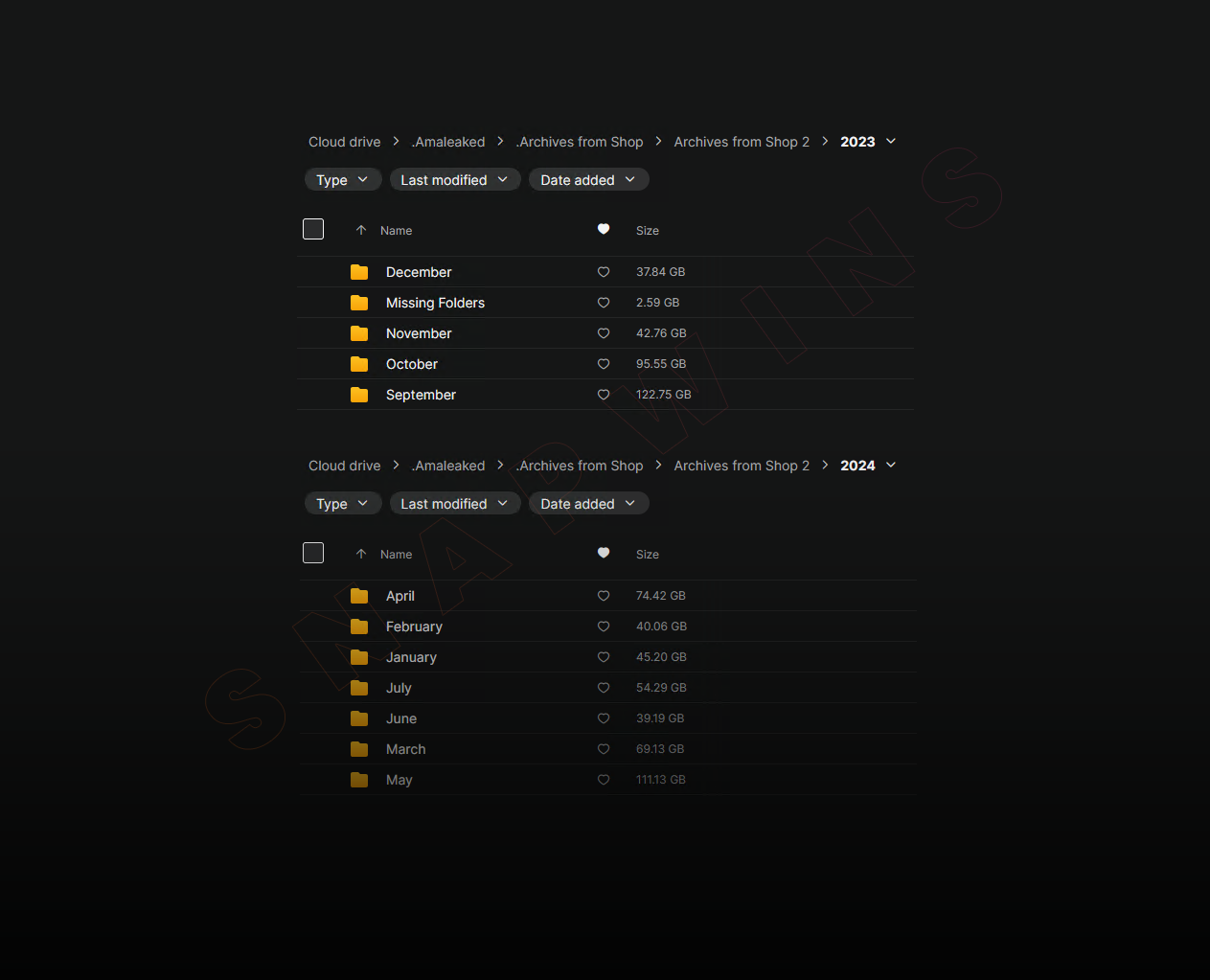Click the heart icon beside September
Screen dimensions: 1210x980
[604, 395]
